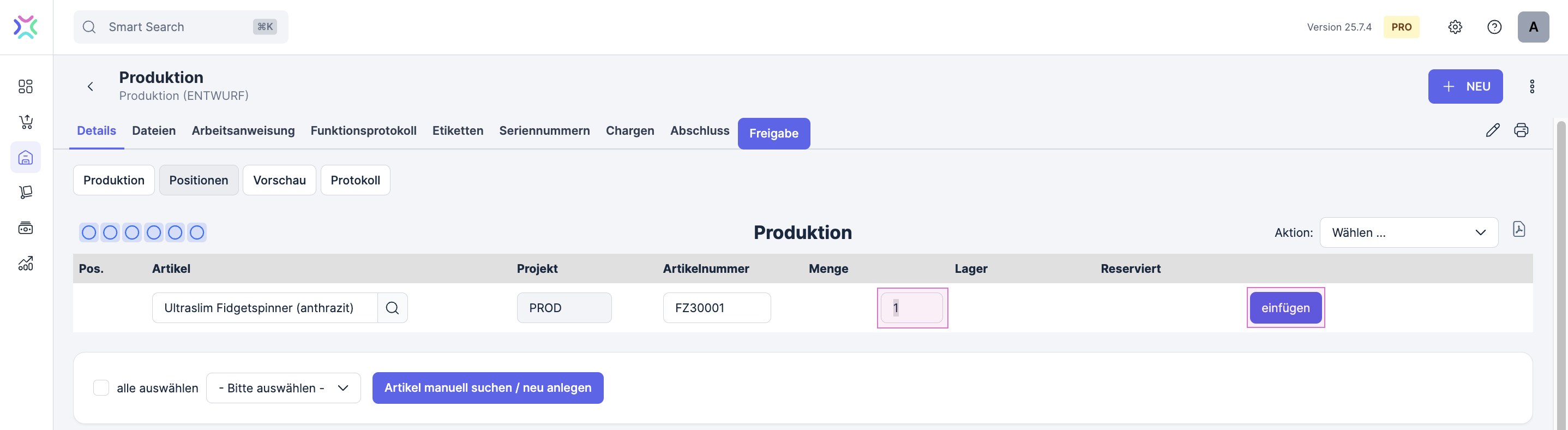The image size is (1568, 430).
Task: Export PDF via document icon
Action: coord(1519,229)
